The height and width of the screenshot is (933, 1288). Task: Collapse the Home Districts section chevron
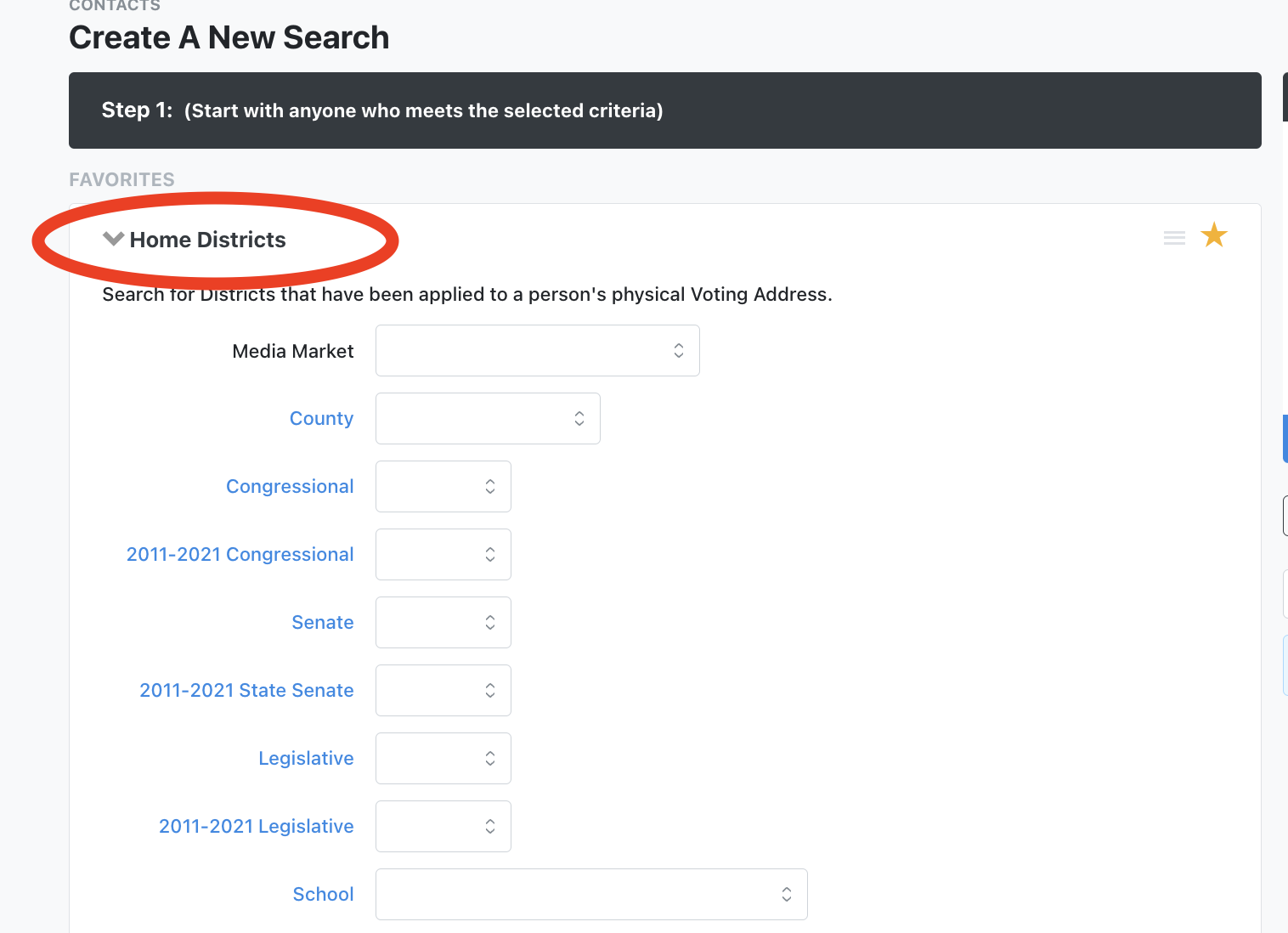coord(113,239)
